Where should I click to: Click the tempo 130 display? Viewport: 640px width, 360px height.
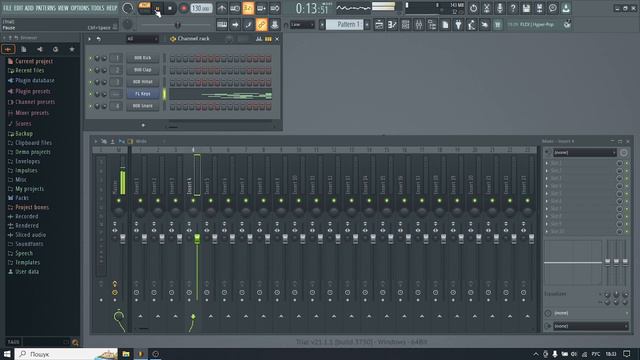pos(201,8)
